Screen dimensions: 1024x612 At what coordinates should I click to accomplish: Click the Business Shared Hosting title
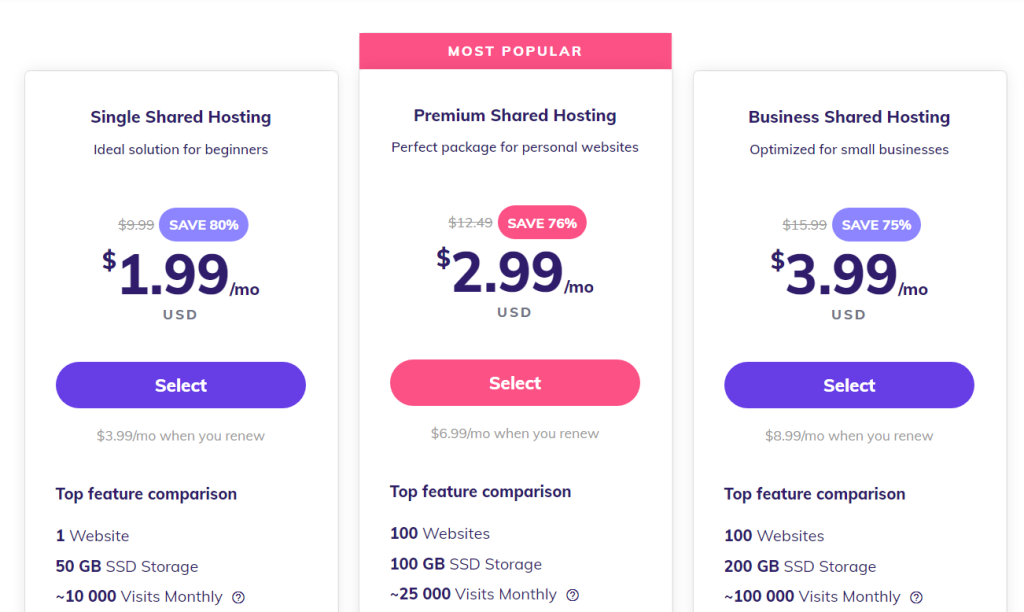(849, 117)
